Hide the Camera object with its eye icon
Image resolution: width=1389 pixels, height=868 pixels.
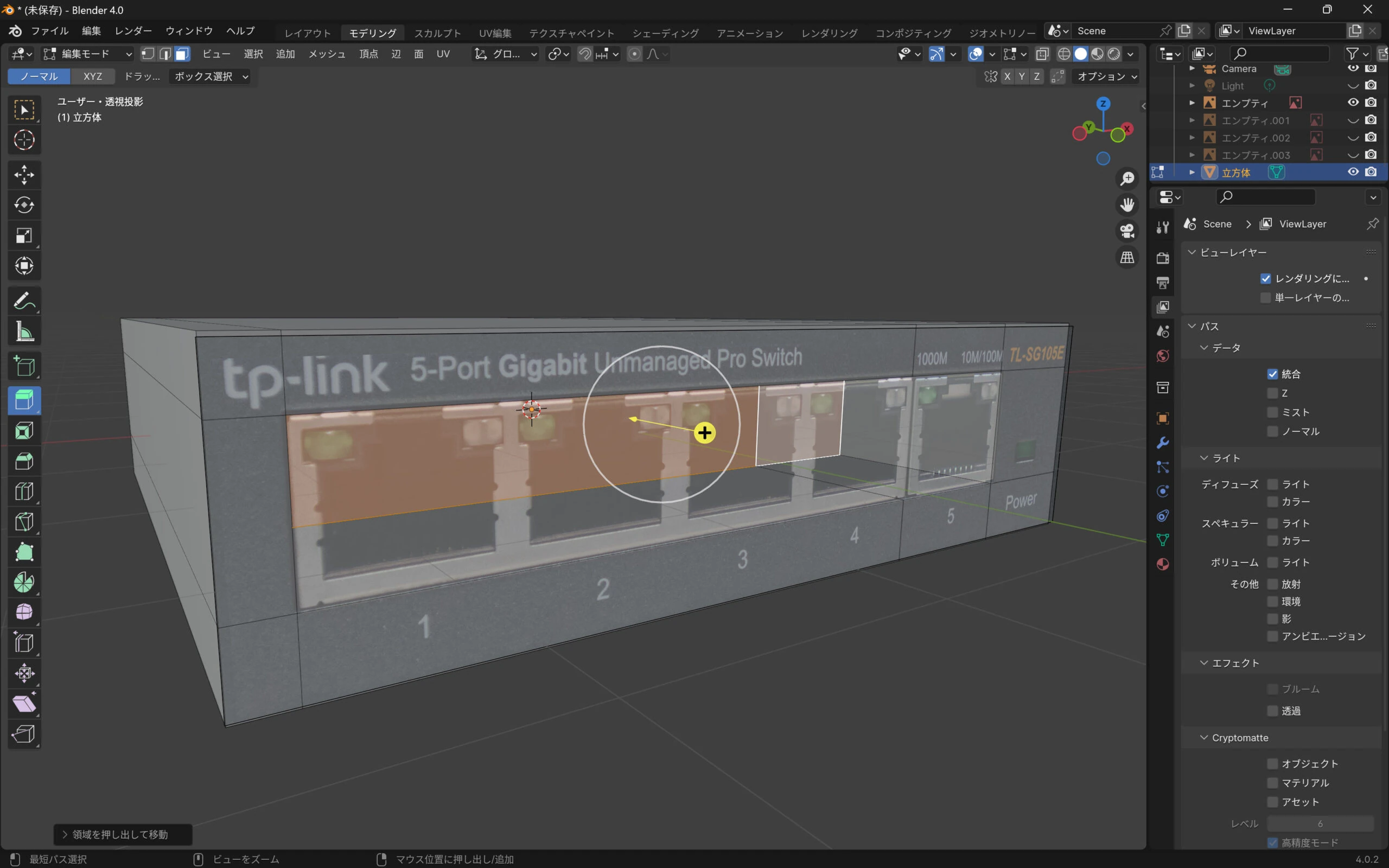[1353, 68]
